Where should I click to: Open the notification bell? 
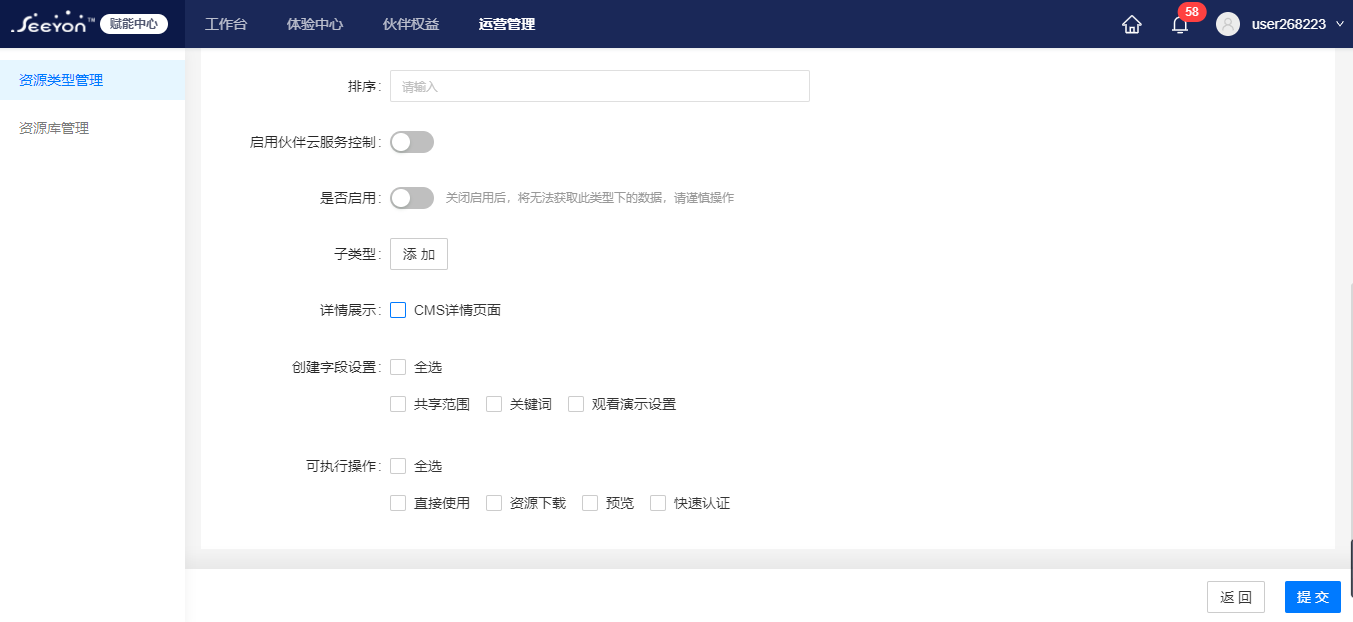1179,26
